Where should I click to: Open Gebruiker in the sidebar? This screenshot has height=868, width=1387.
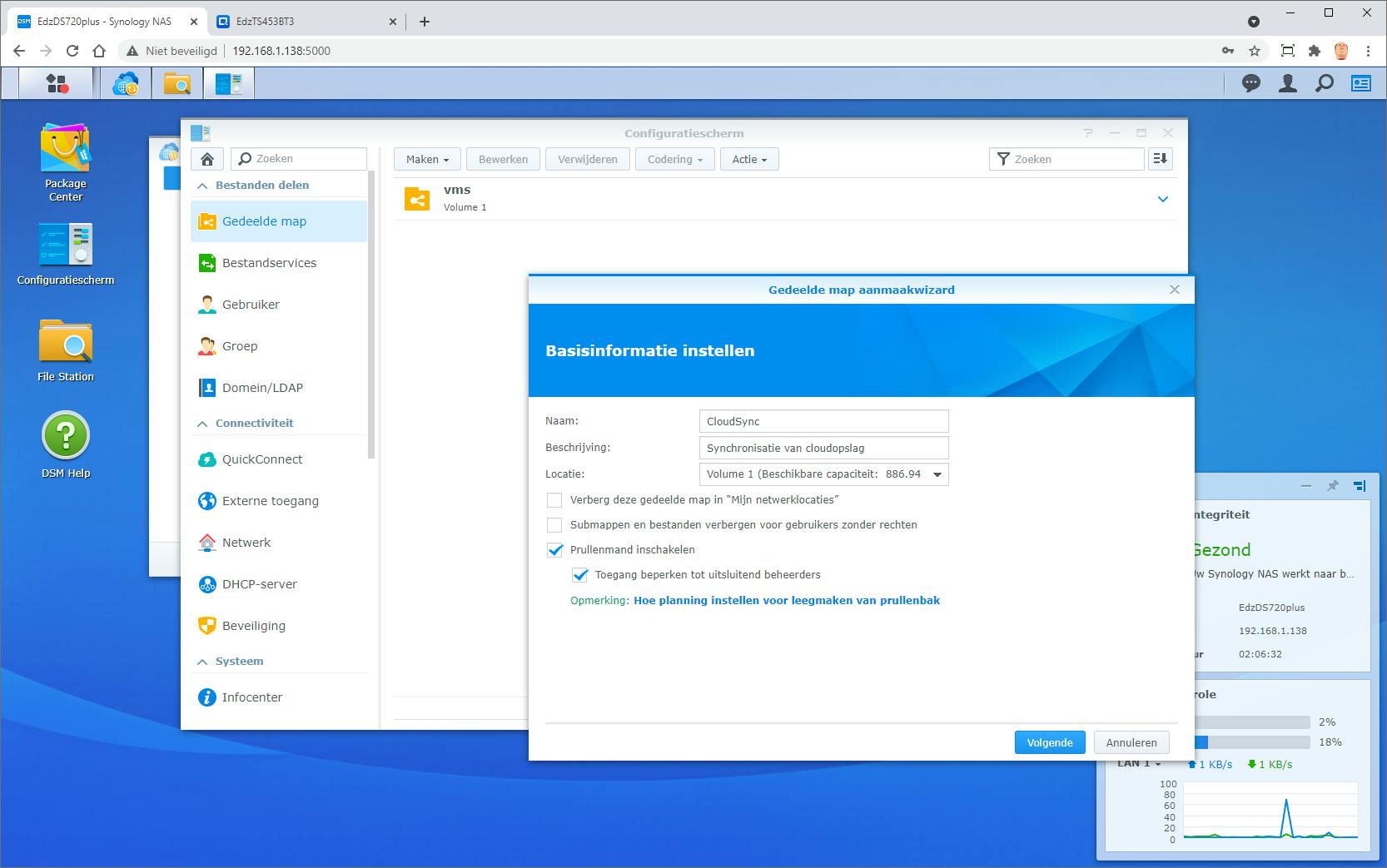tap(279, 305)
